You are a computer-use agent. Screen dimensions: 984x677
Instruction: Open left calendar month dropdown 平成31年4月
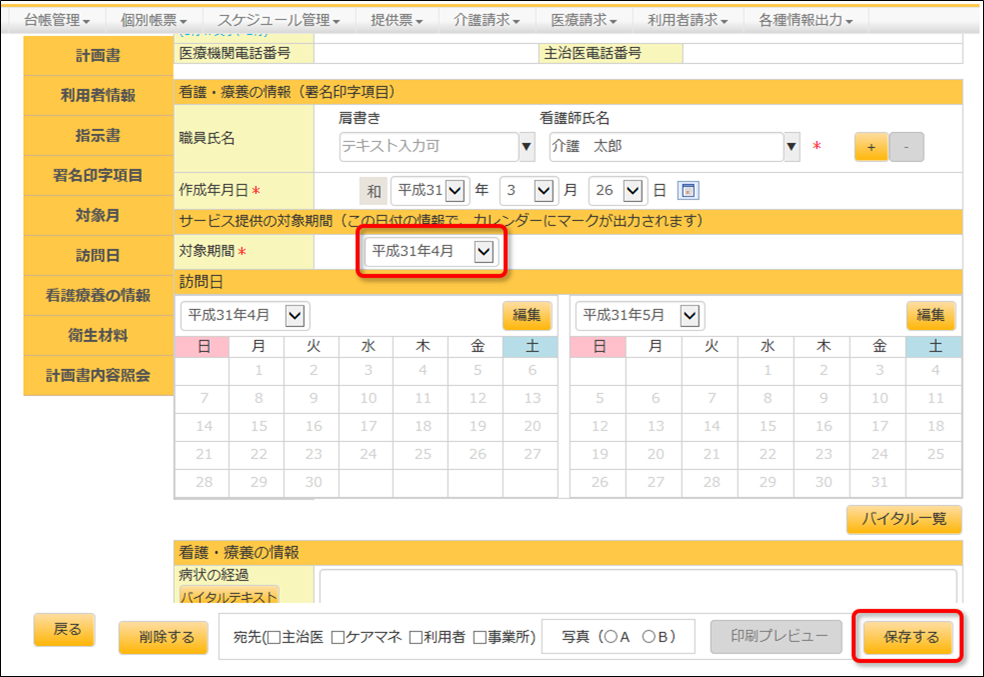coord(243,315)
